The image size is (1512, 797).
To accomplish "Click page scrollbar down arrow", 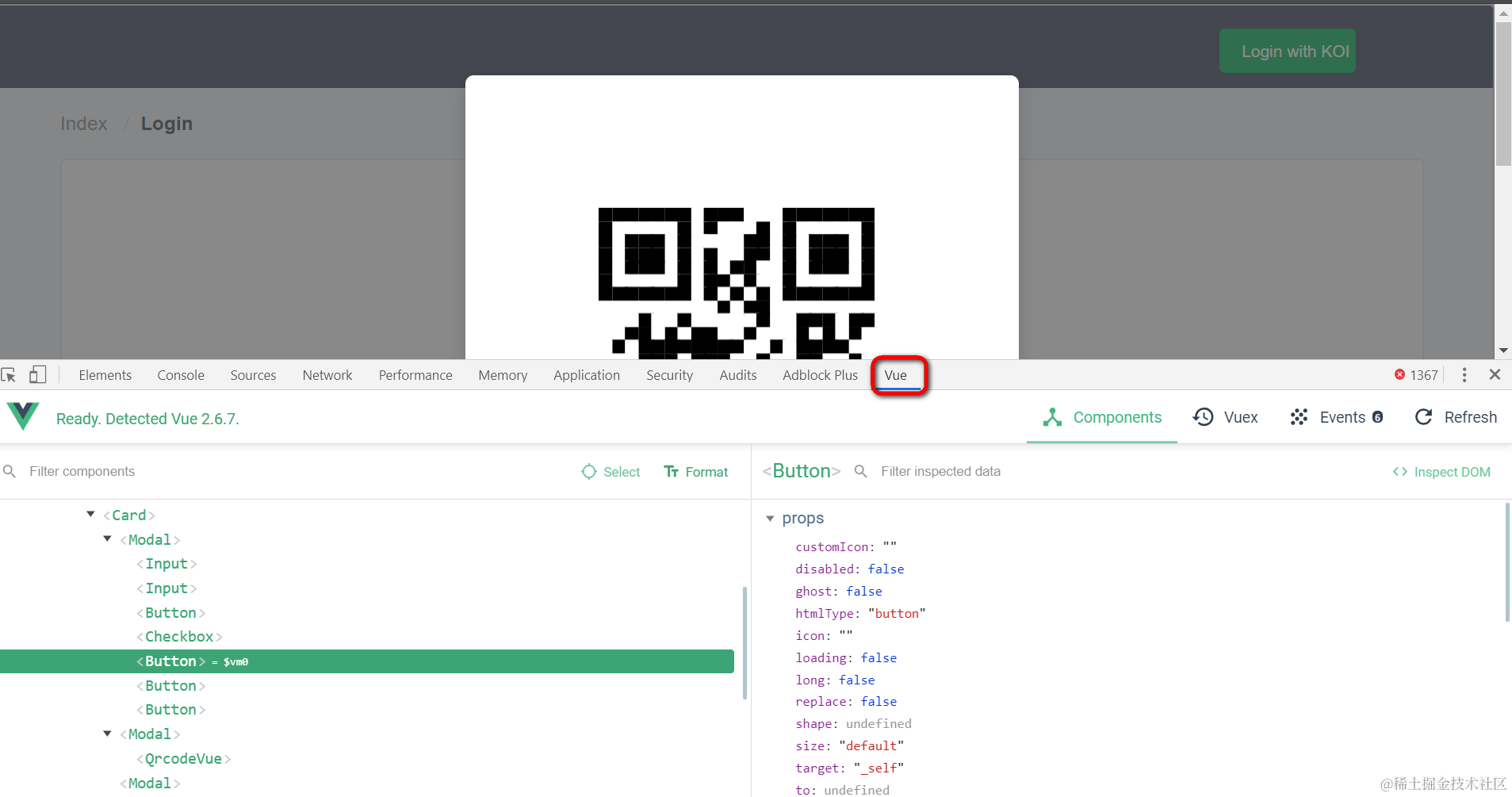I will tap(1503, 351).
